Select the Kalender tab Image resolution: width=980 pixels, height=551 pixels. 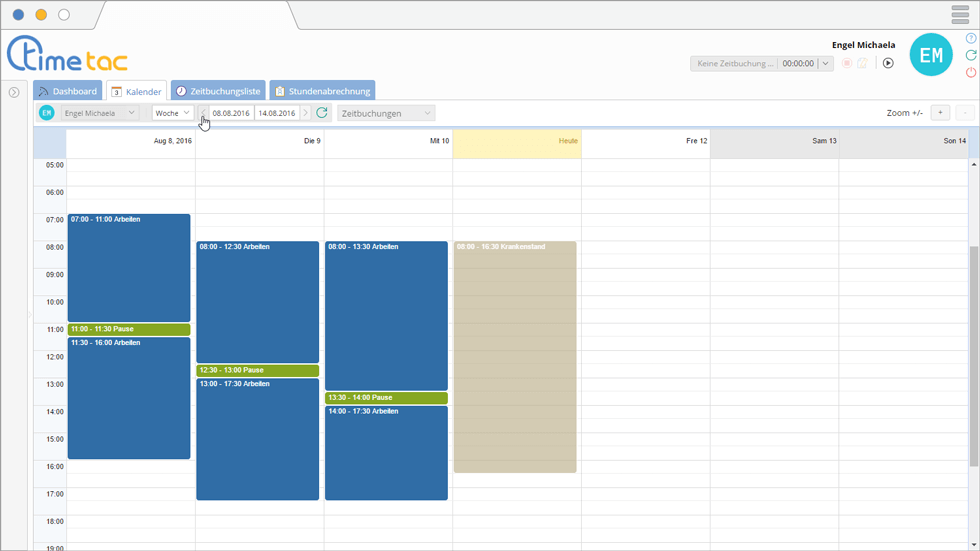(136, 91)
